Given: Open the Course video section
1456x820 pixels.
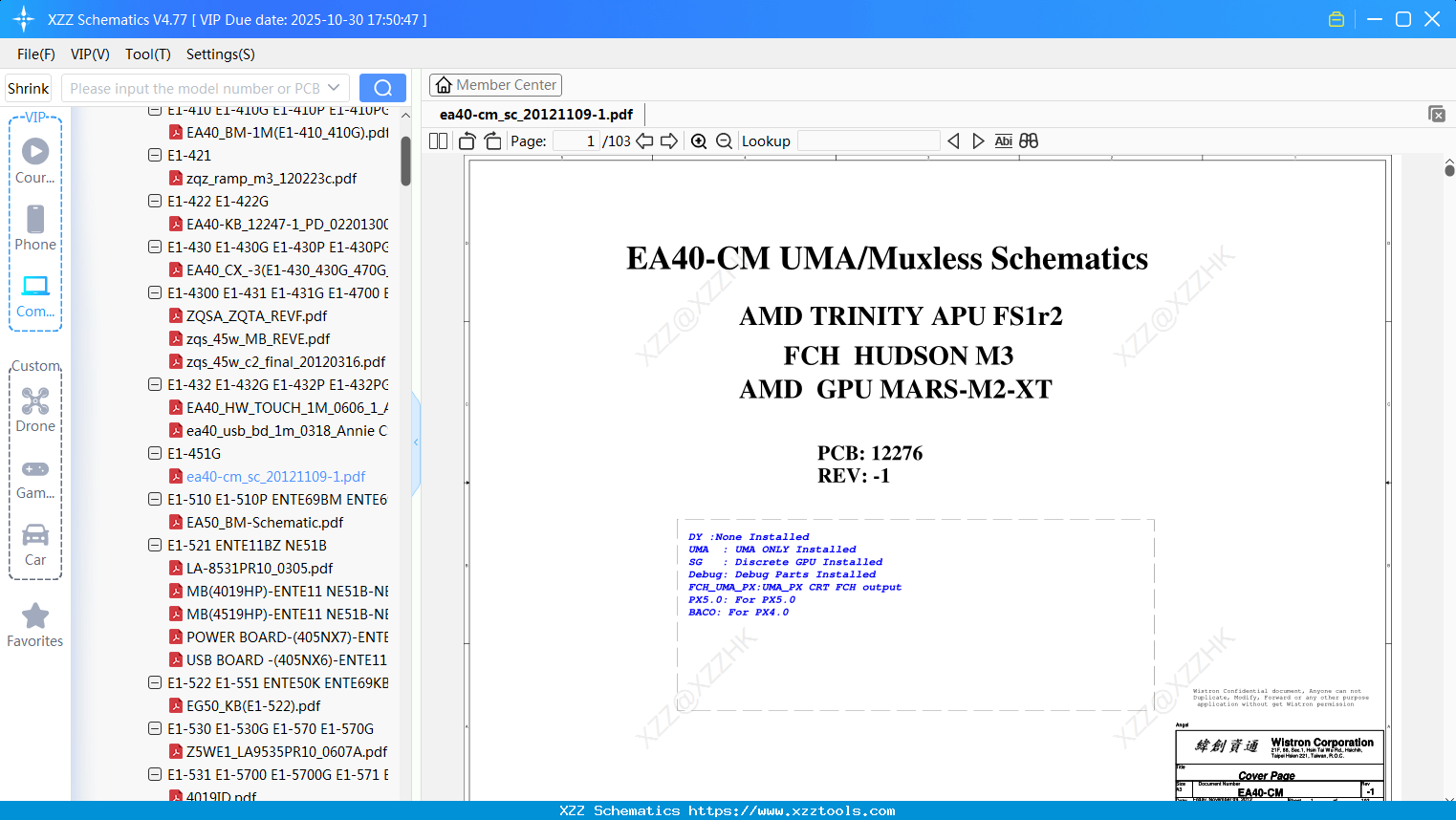Looking at the screenshot, I should click(x=35, y=161).
